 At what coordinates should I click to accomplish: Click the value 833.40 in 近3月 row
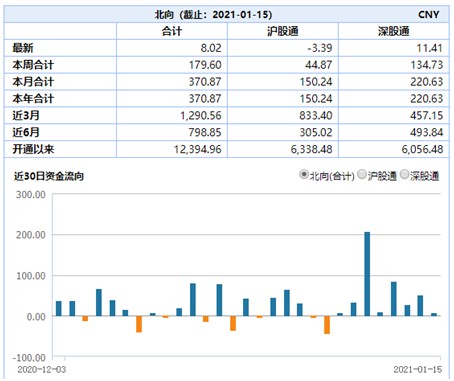coord(316,115)
